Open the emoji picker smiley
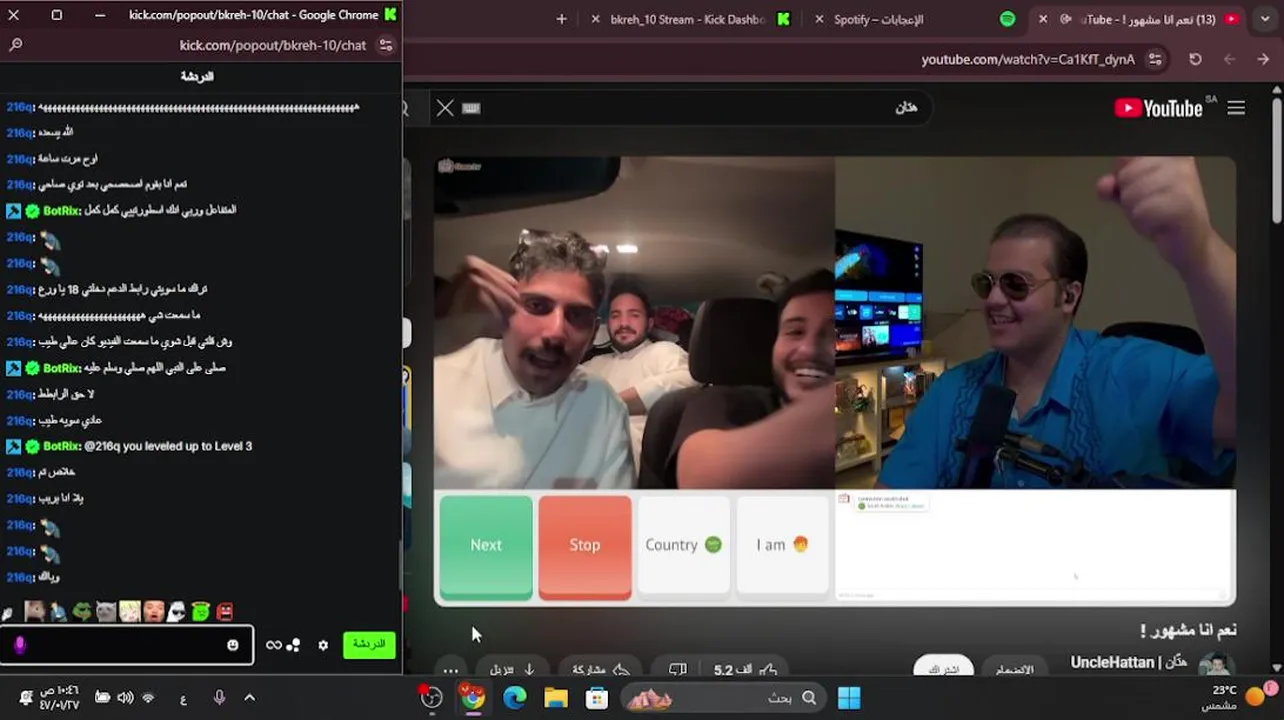 click(x=233, y=645)
